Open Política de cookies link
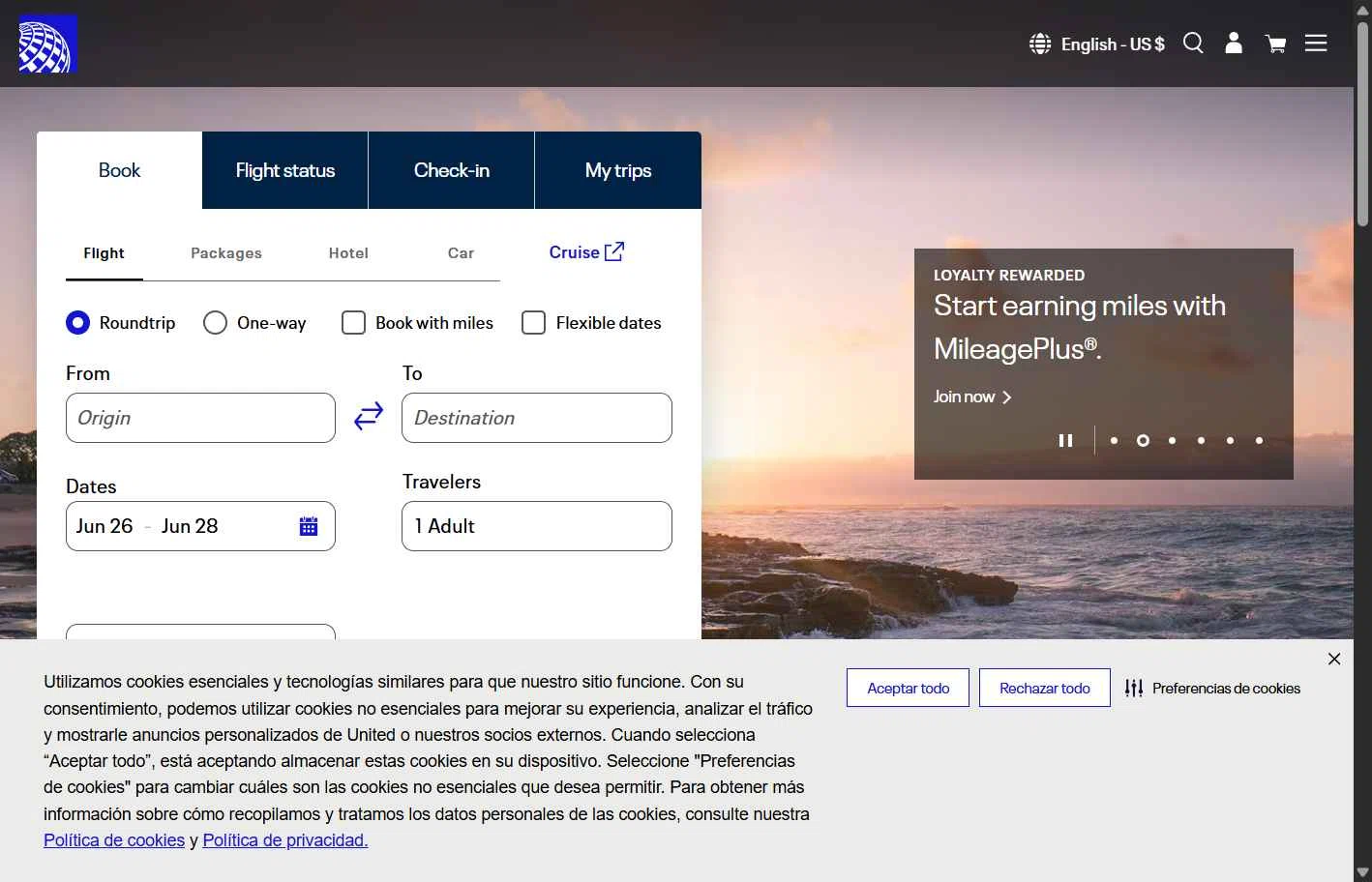 point(114,840)
